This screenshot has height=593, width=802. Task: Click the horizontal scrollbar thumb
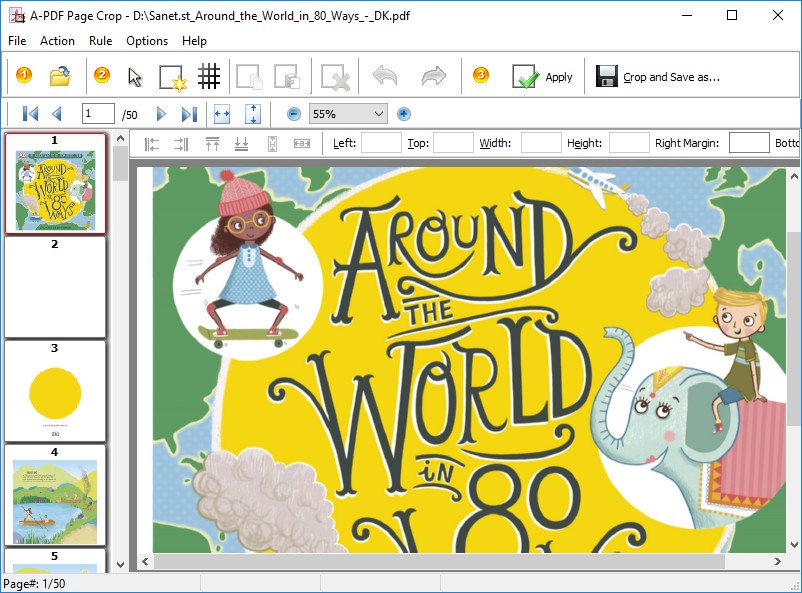[439, 561]
